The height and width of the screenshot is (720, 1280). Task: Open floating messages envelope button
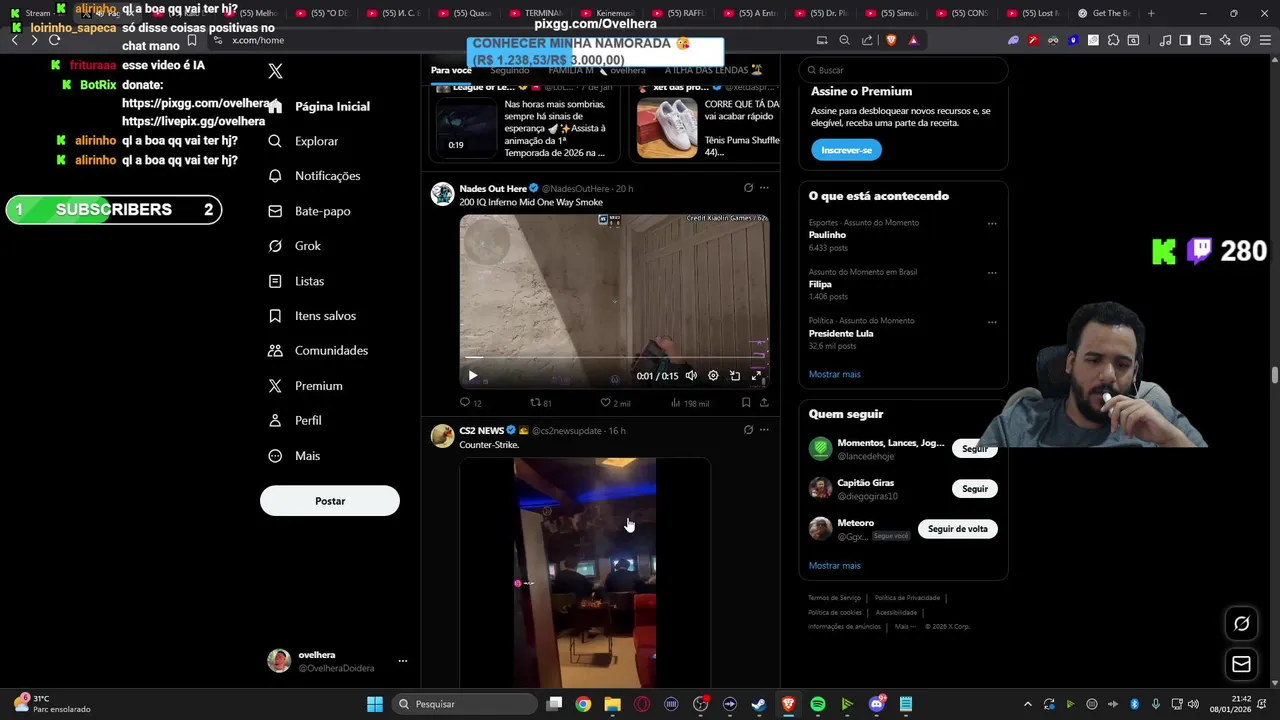(x=1241, y=664)
